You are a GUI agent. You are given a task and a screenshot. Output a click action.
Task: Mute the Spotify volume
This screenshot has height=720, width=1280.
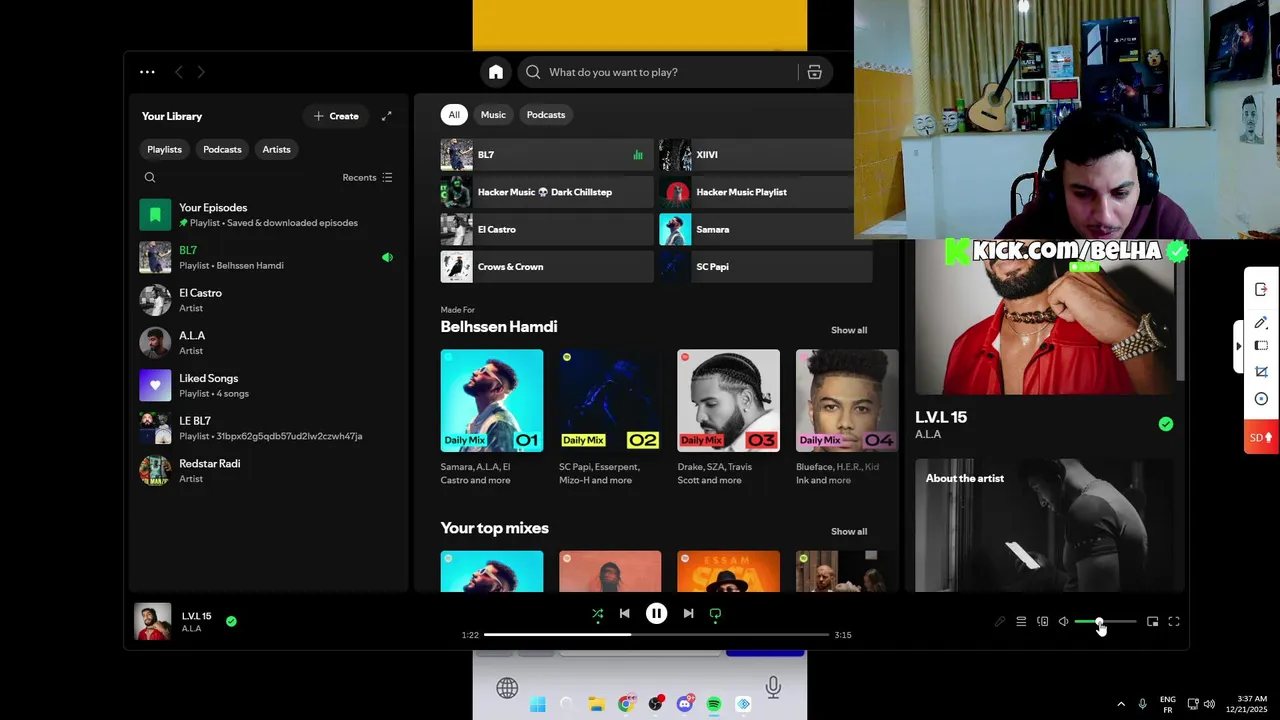click(1063, 622)
